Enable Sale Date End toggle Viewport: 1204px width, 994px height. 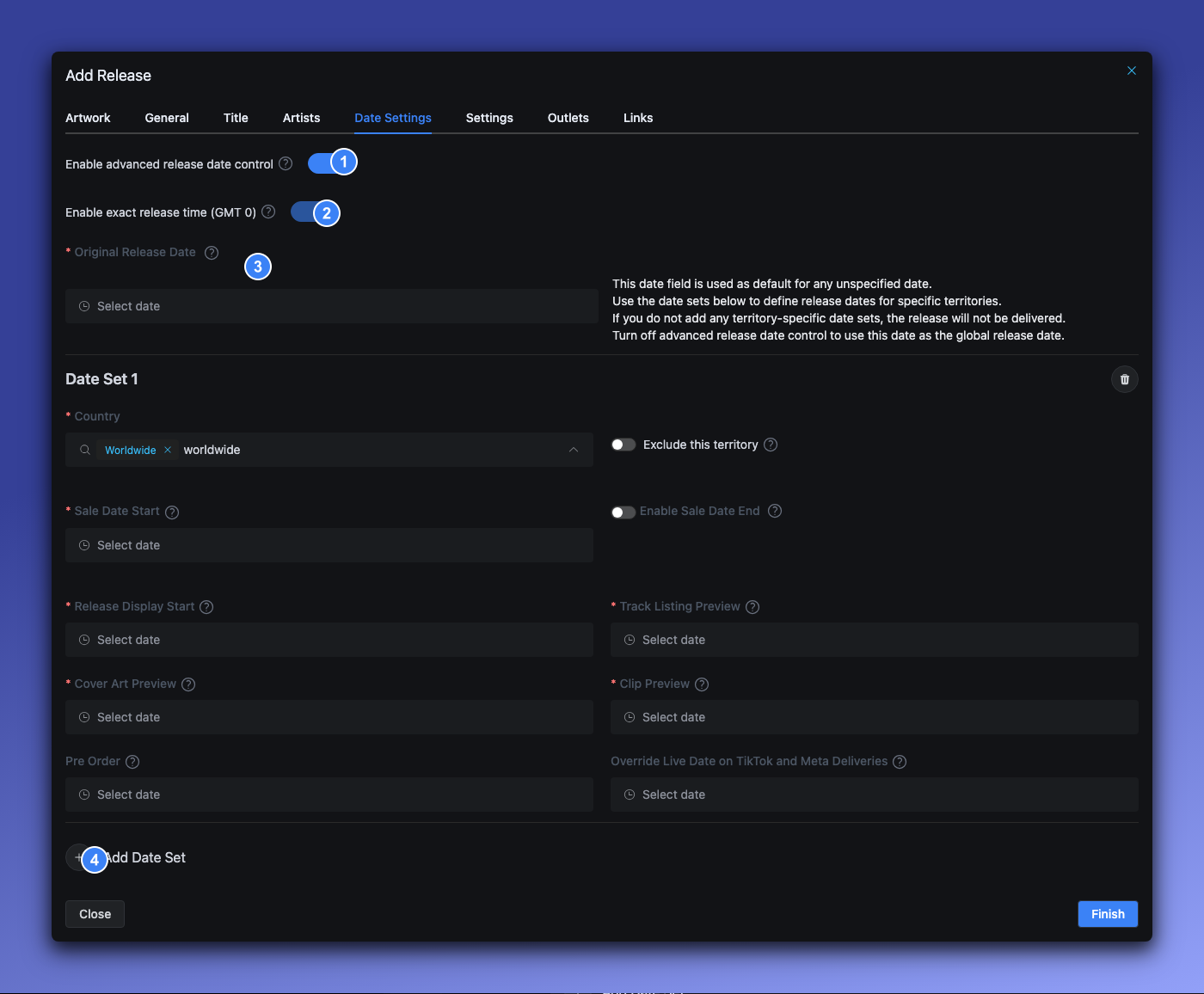pyautogui.click(x=623, y=512)
